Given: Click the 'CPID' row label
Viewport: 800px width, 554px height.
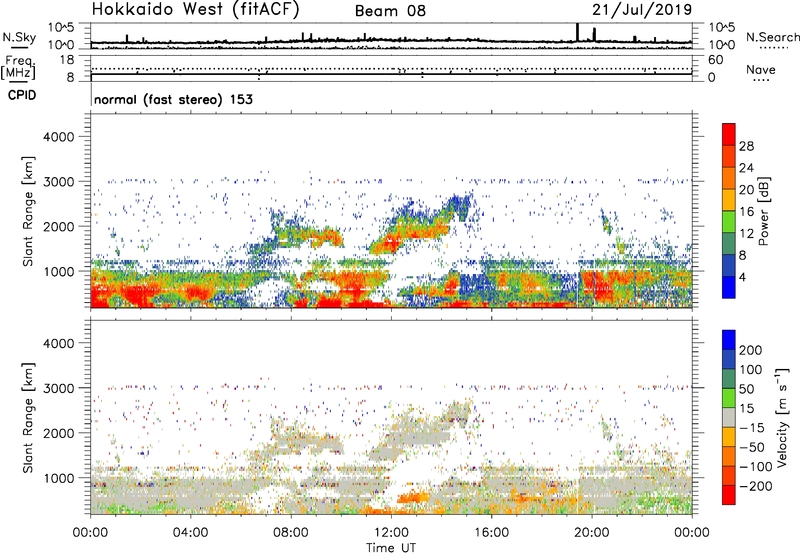Looking at the screenshot, I should click(x=22, y=95).
